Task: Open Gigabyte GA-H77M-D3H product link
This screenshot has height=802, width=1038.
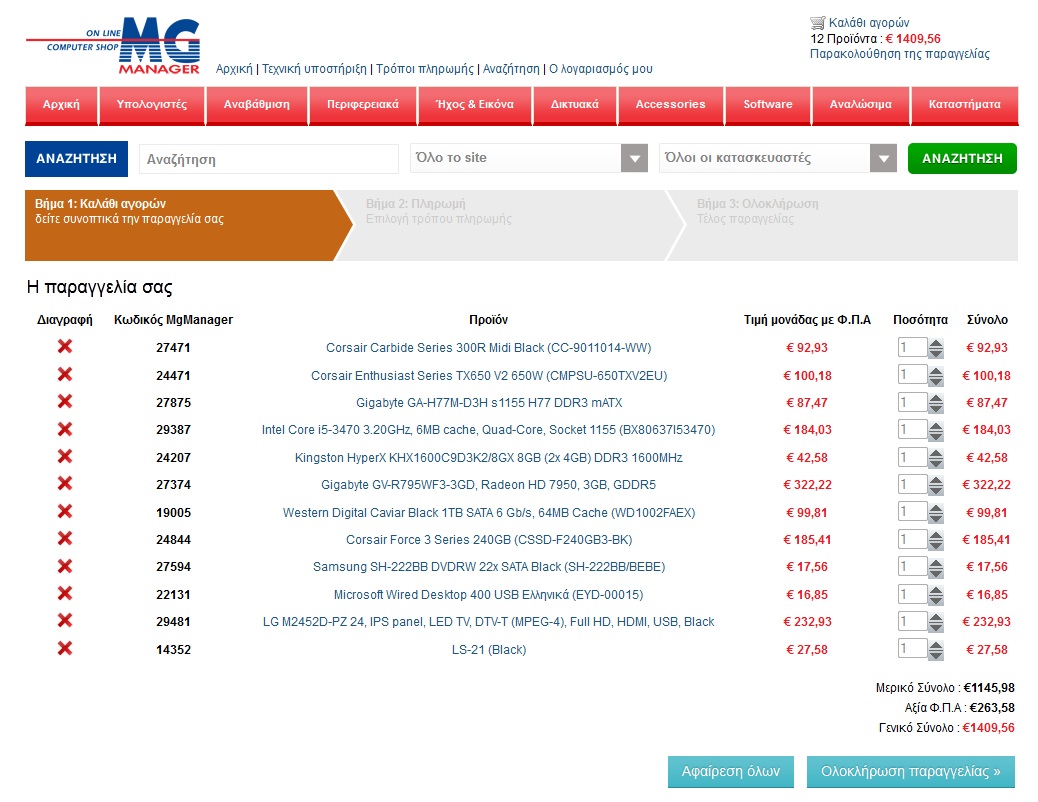Action: (489, 403)
